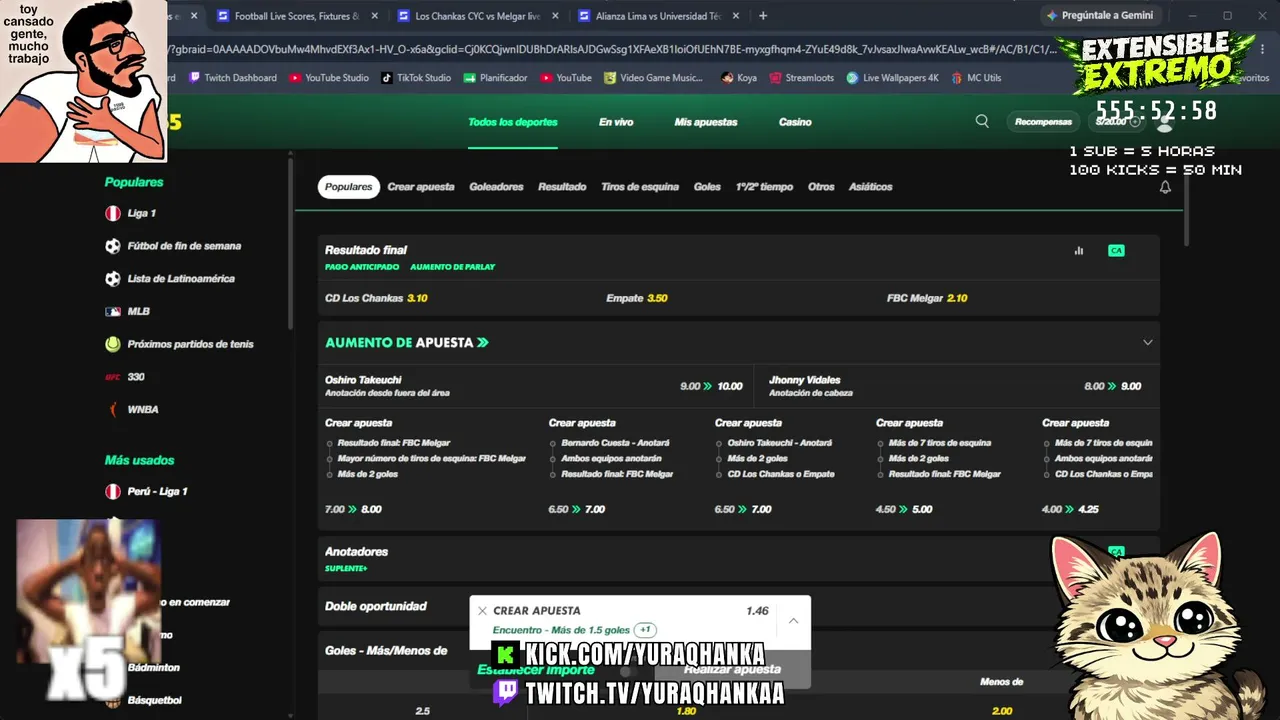Click the Peru flag icon beside Liga 1
The width and height of the screenshot is (1280, 720).
[x=113, y=213]
